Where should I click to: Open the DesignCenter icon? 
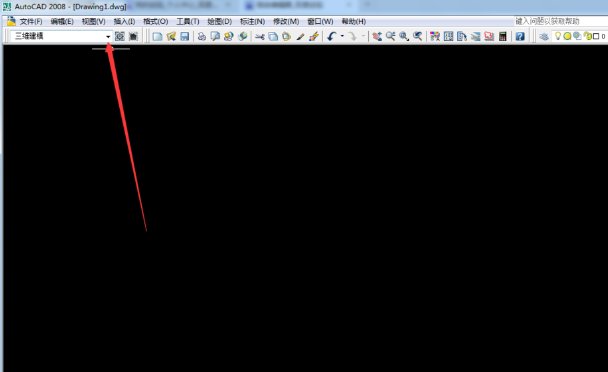[449, 36]
